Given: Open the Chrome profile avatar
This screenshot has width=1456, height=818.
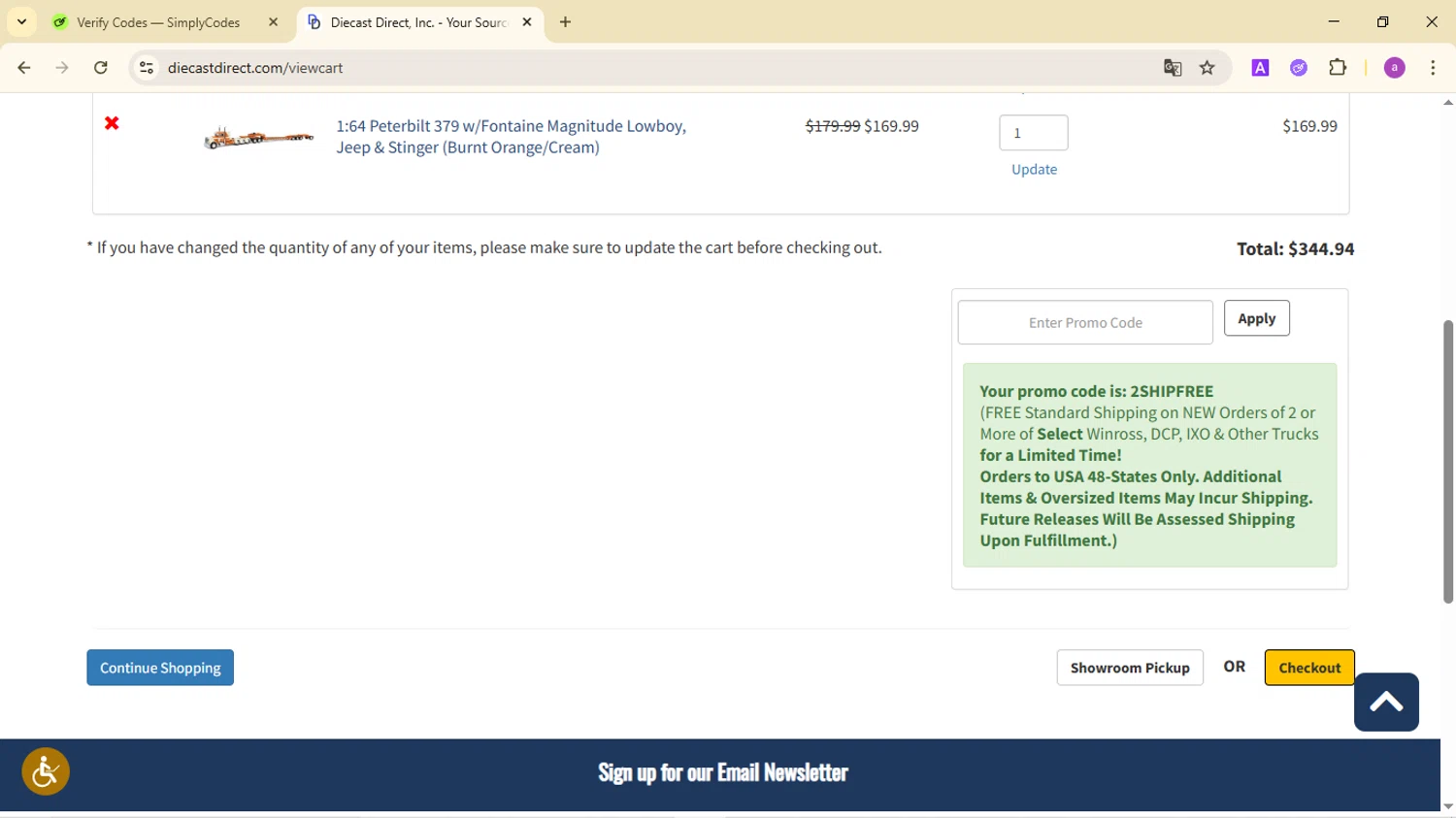Looking at the screenshot, I should (1395, 68).
